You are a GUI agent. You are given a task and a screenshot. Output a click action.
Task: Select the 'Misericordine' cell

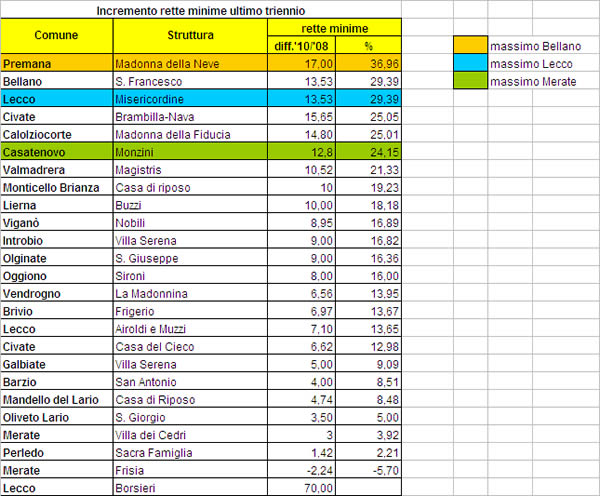click(x=190, y=98)
